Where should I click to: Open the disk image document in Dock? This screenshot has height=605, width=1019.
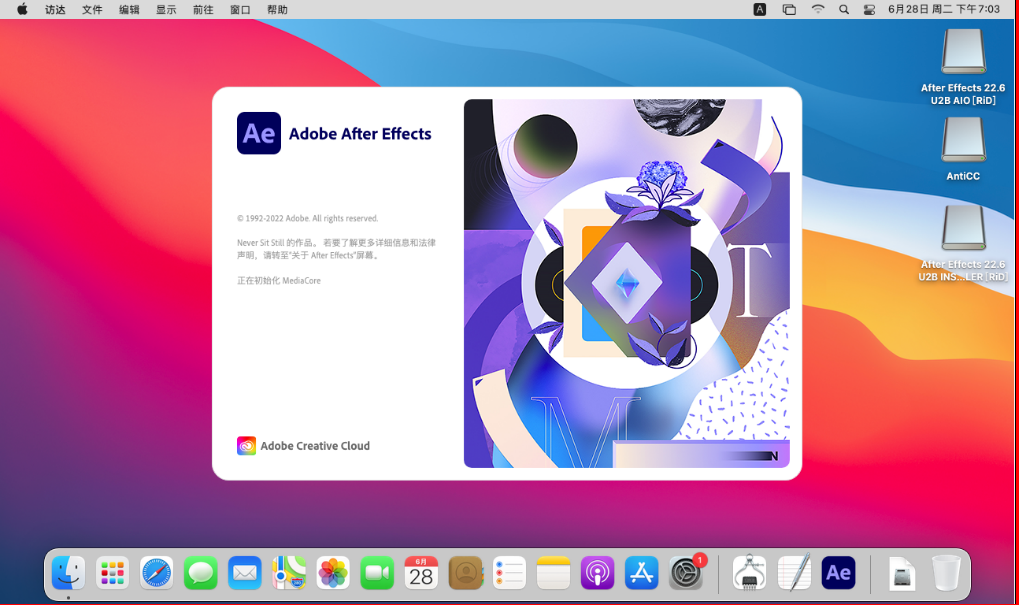point(902,574)
